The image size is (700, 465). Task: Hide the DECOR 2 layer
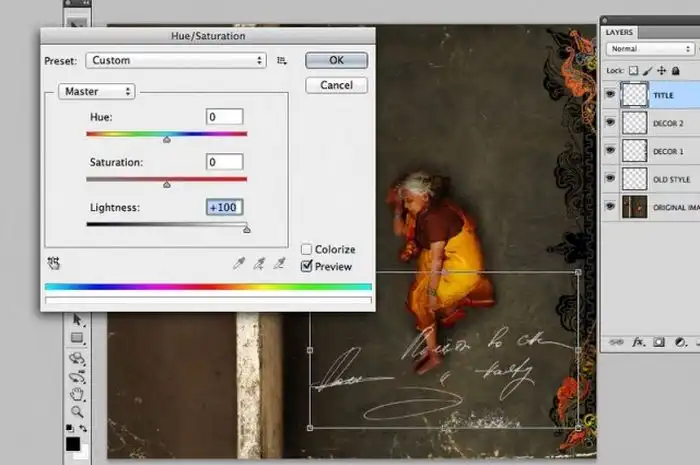(610, 122)
